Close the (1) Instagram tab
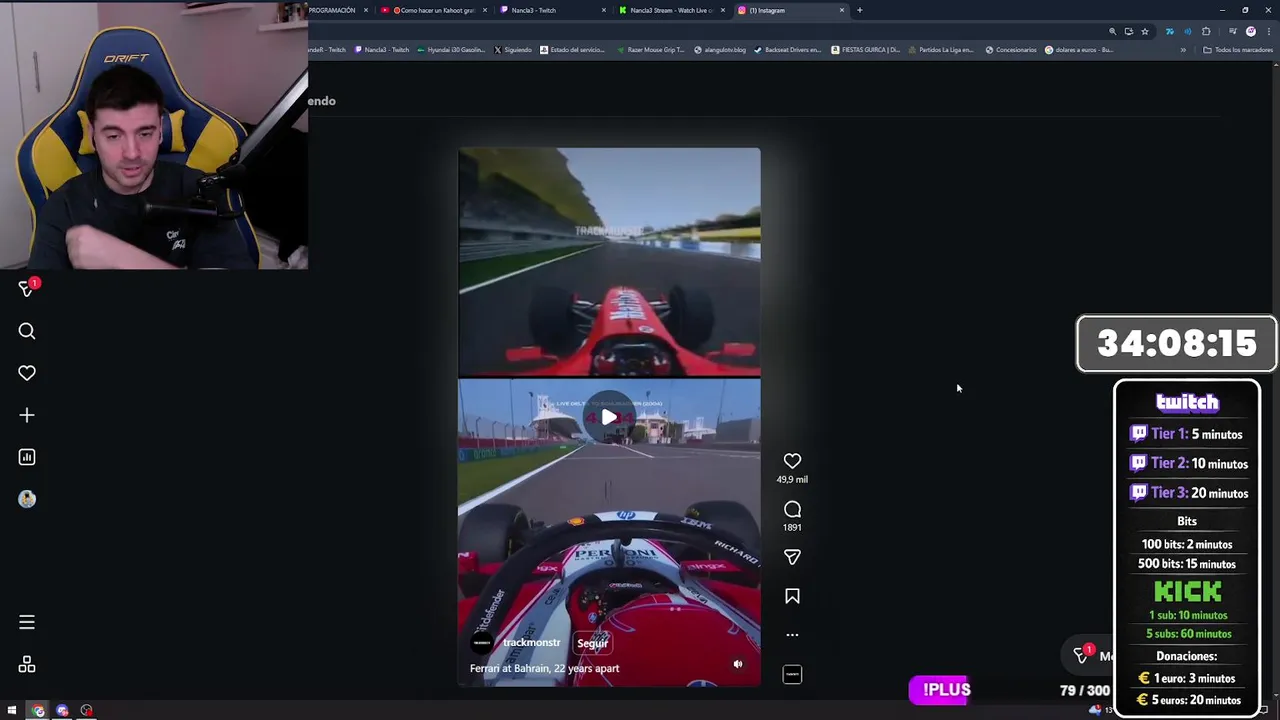The height and width of the screenshot is (720, 1280). 842,10
